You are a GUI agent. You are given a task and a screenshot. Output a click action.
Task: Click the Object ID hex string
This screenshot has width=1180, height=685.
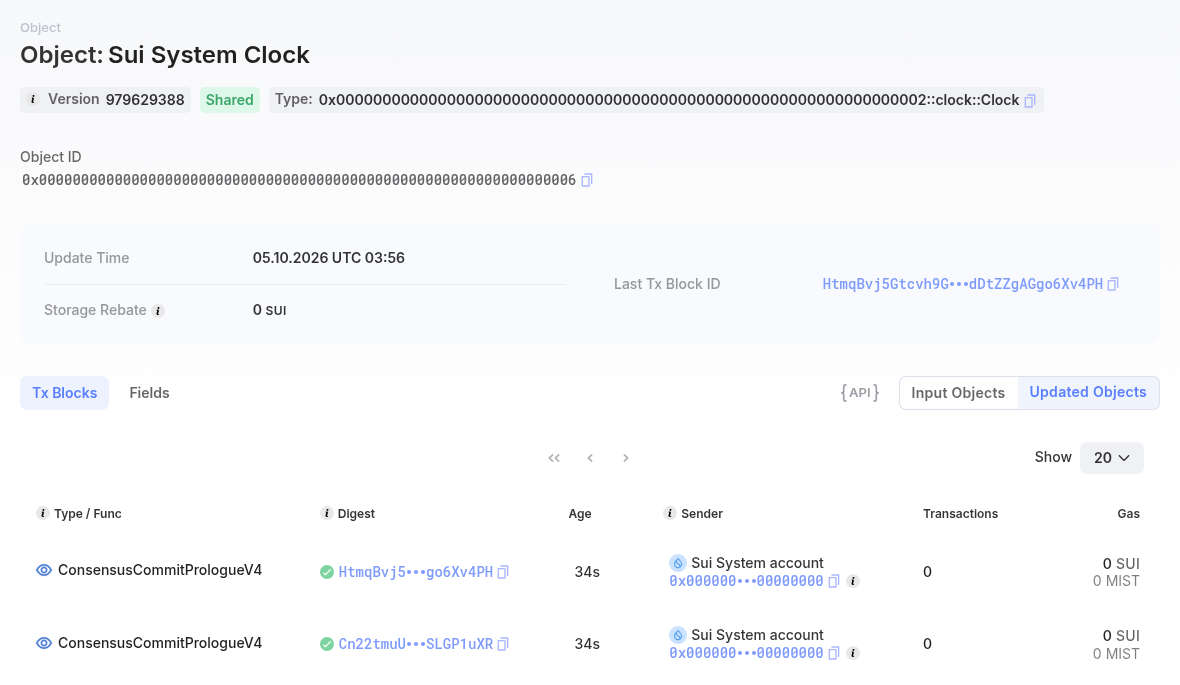[299, 180]
